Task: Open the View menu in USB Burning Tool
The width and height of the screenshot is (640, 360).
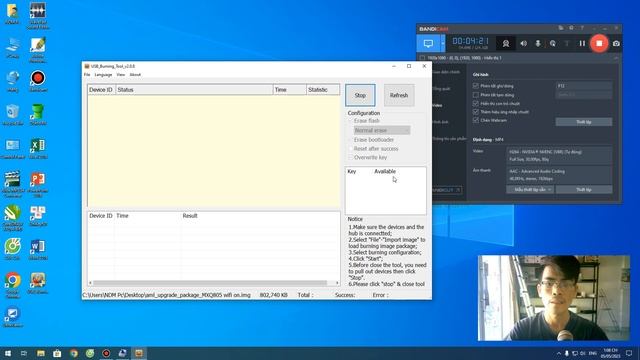Action: pos(120,75)
